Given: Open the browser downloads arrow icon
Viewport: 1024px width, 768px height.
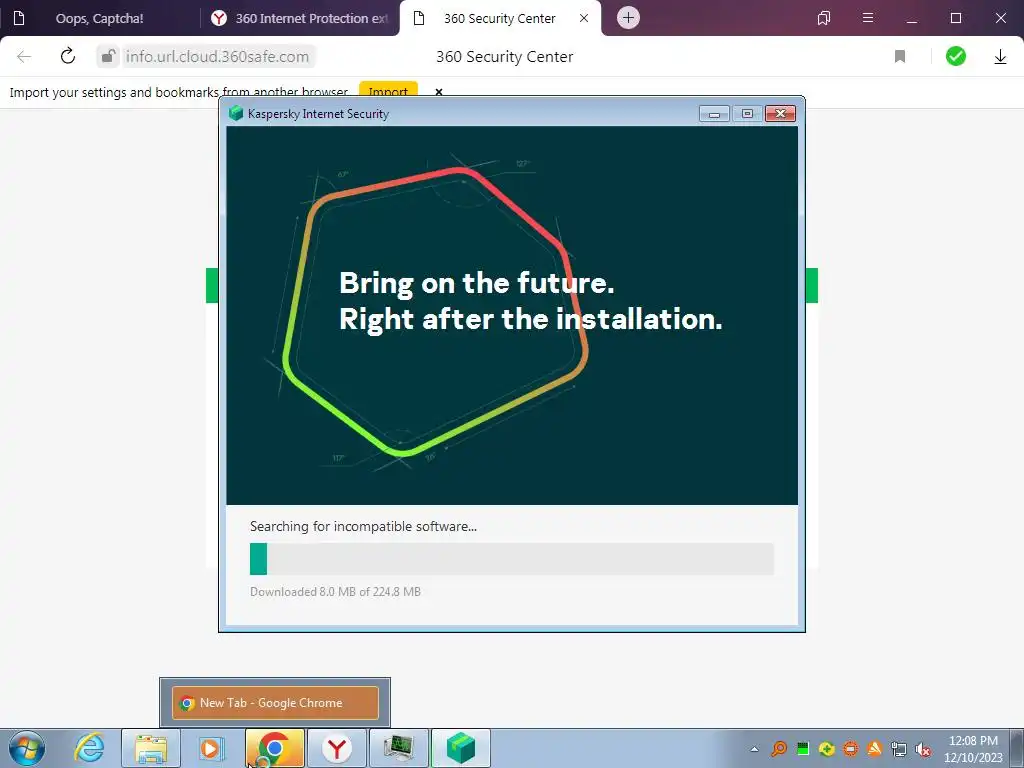Looking at the screenshot, I should pos(1000,57).
